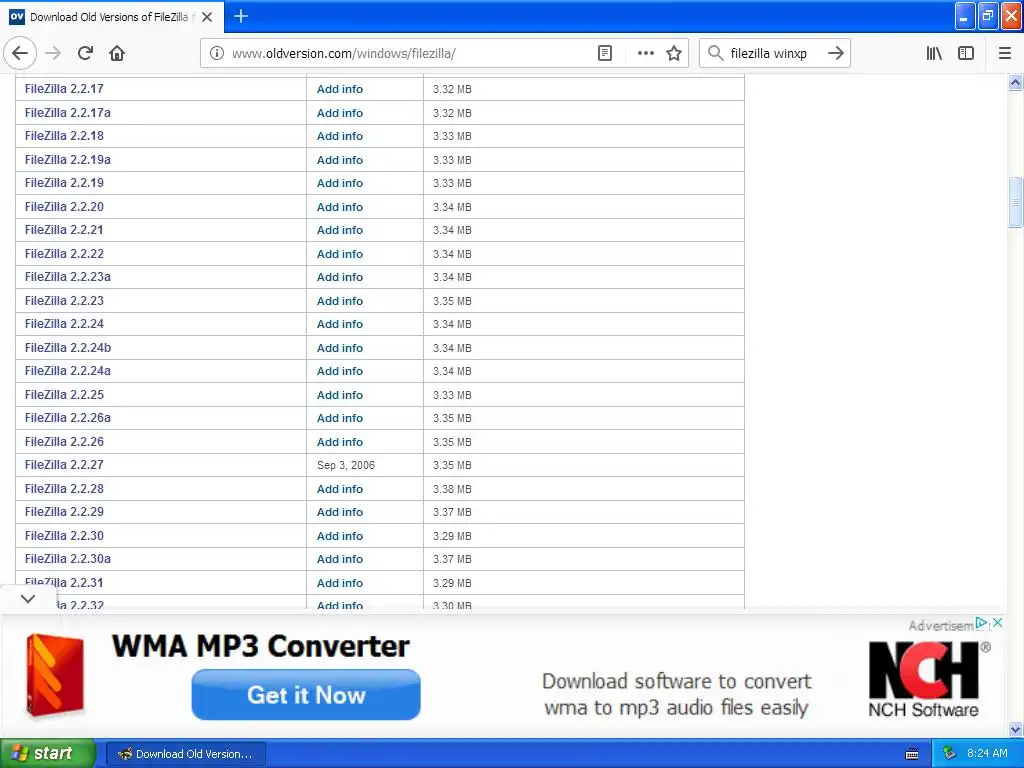
Task: Click Add info for FileZilla 2.2.31
Action: tap(340, 583)
